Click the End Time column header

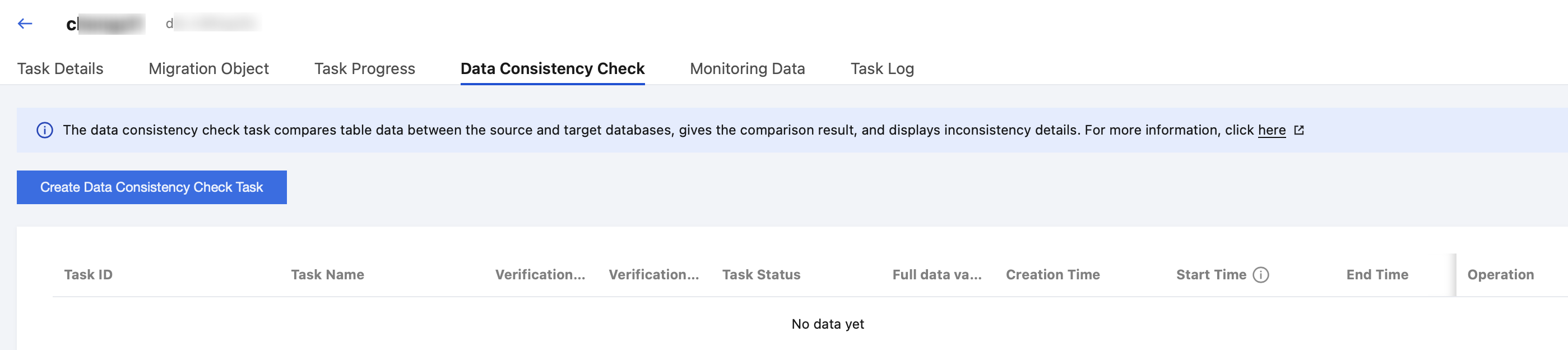(1377, 275)
